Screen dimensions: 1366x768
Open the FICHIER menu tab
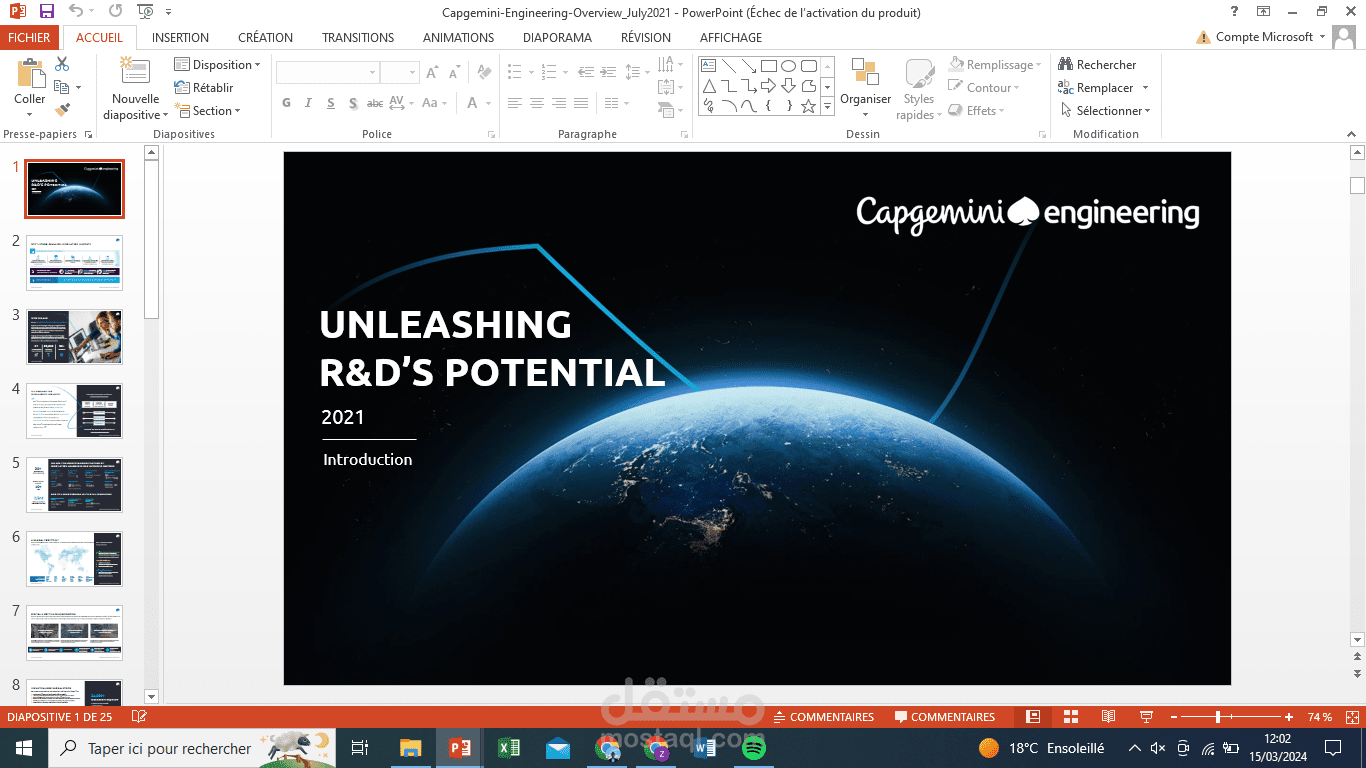pos(29,38)
